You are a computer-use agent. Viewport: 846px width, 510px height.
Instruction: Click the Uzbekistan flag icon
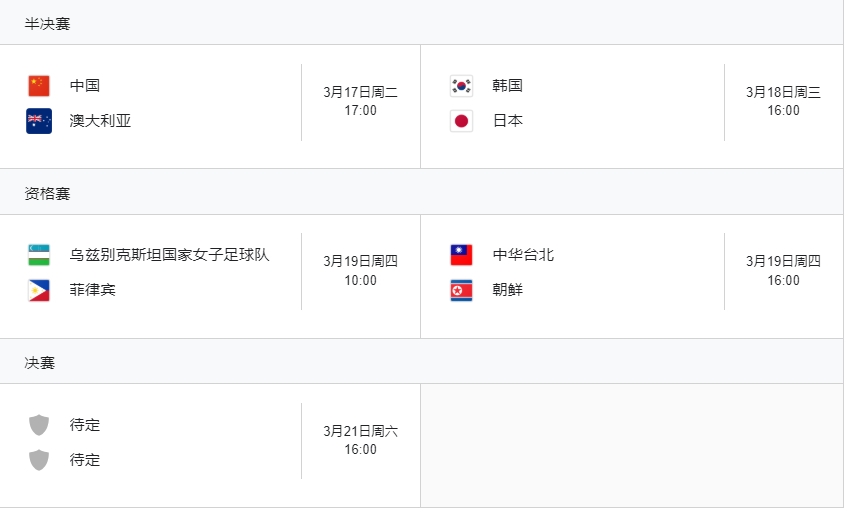39,255
